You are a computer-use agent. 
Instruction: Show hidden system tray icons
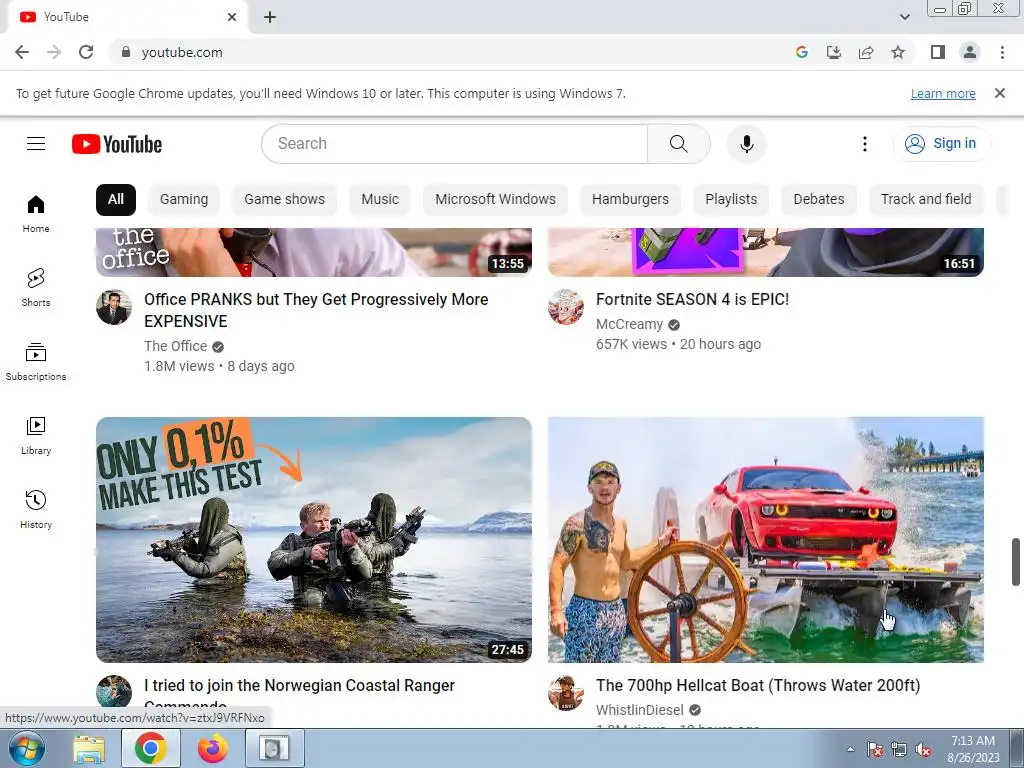(x=850, y=749)
